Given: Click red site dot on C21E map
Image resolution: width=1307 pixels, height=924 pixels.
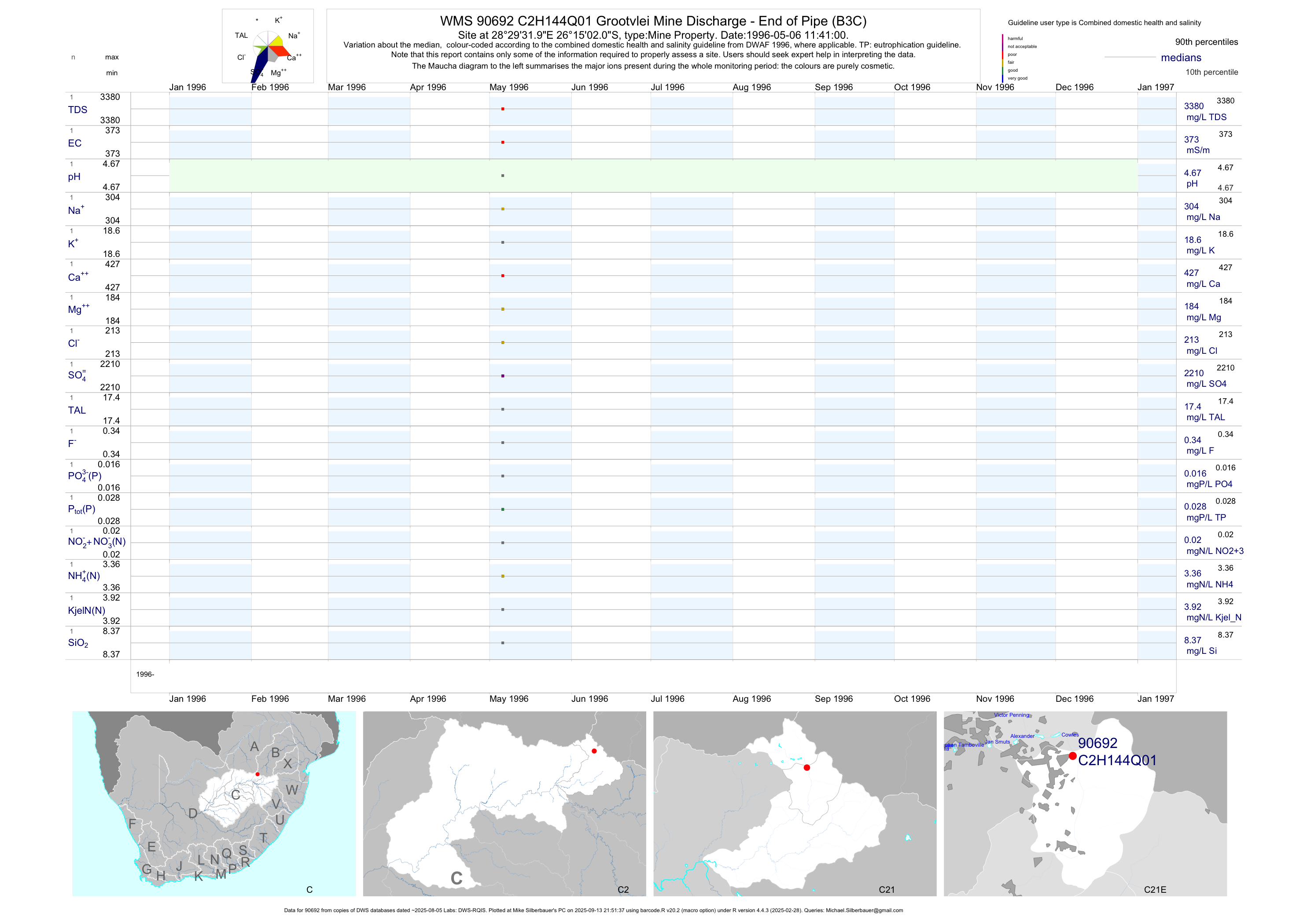Looking at the screenshot, I should click(x=1072, y=756).
